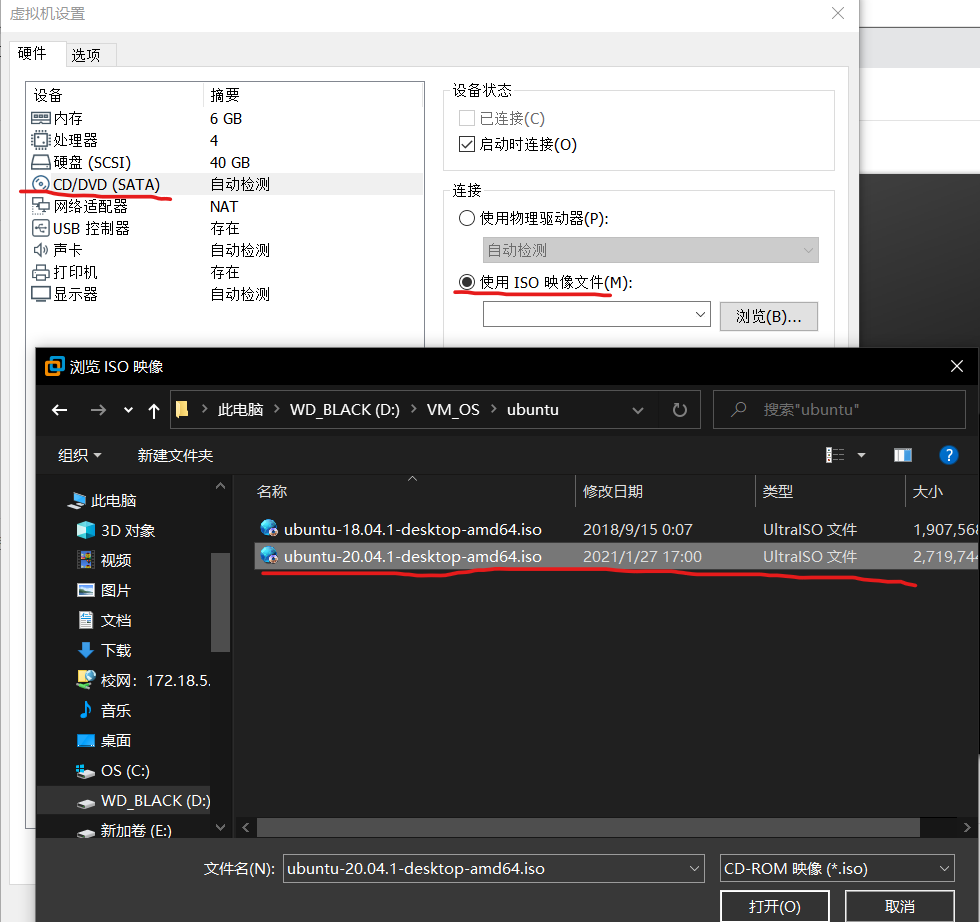Image resolution: width=980 pixels, height=922 pixels.
Task: Open help via the blue question mark icon
Action: 948,455
